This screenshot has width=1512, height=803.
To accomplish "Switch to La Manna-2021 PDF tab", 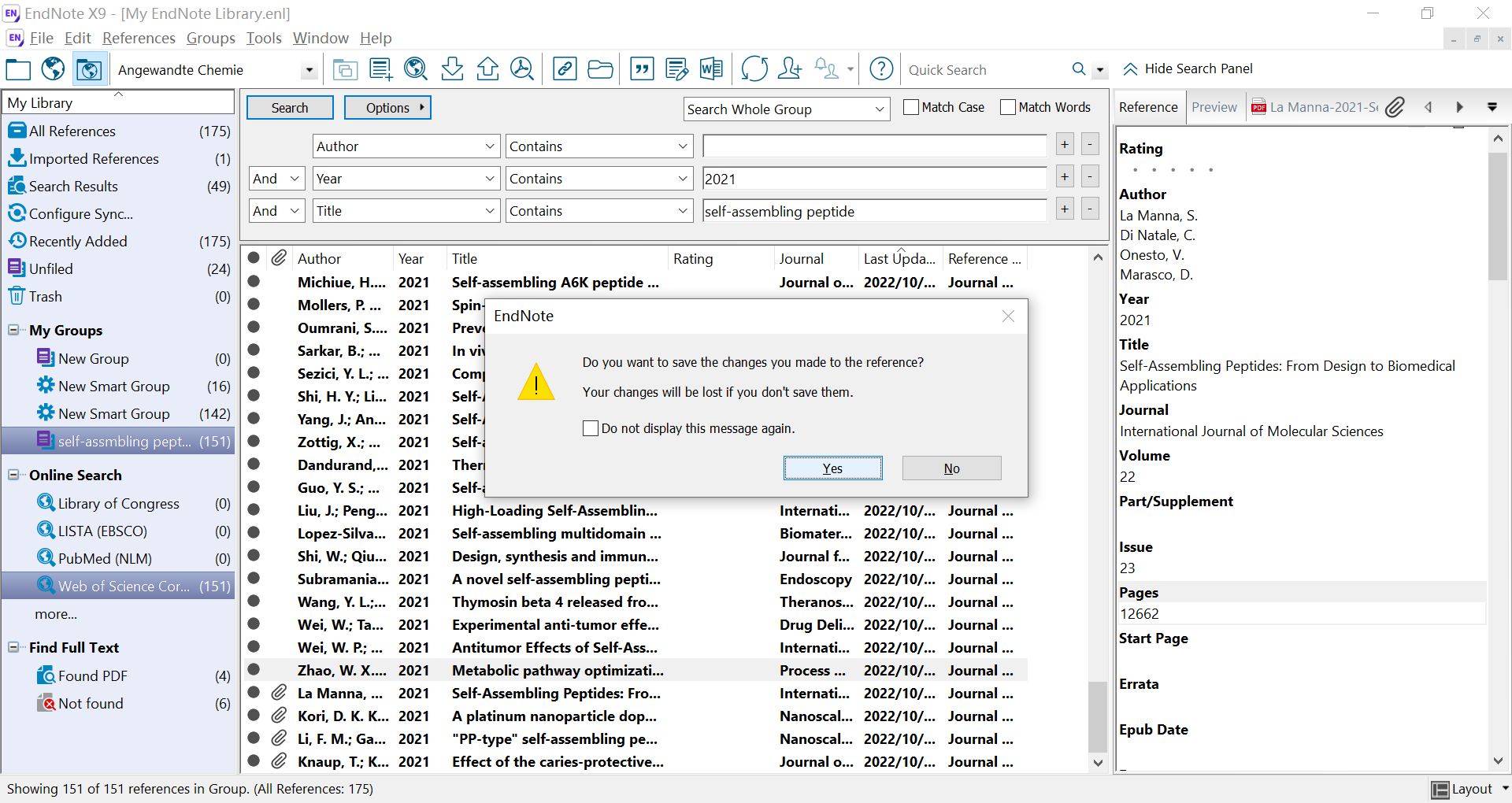I will coord(1314,107).
